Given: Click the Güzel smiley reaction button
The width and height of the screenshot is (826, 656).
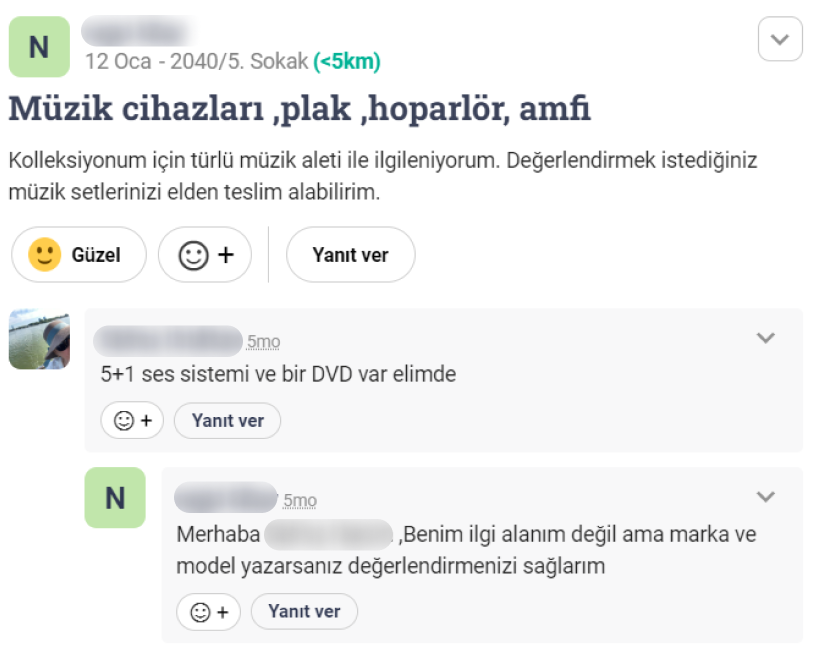Looking at the screenshot, I should click(78, 255).
